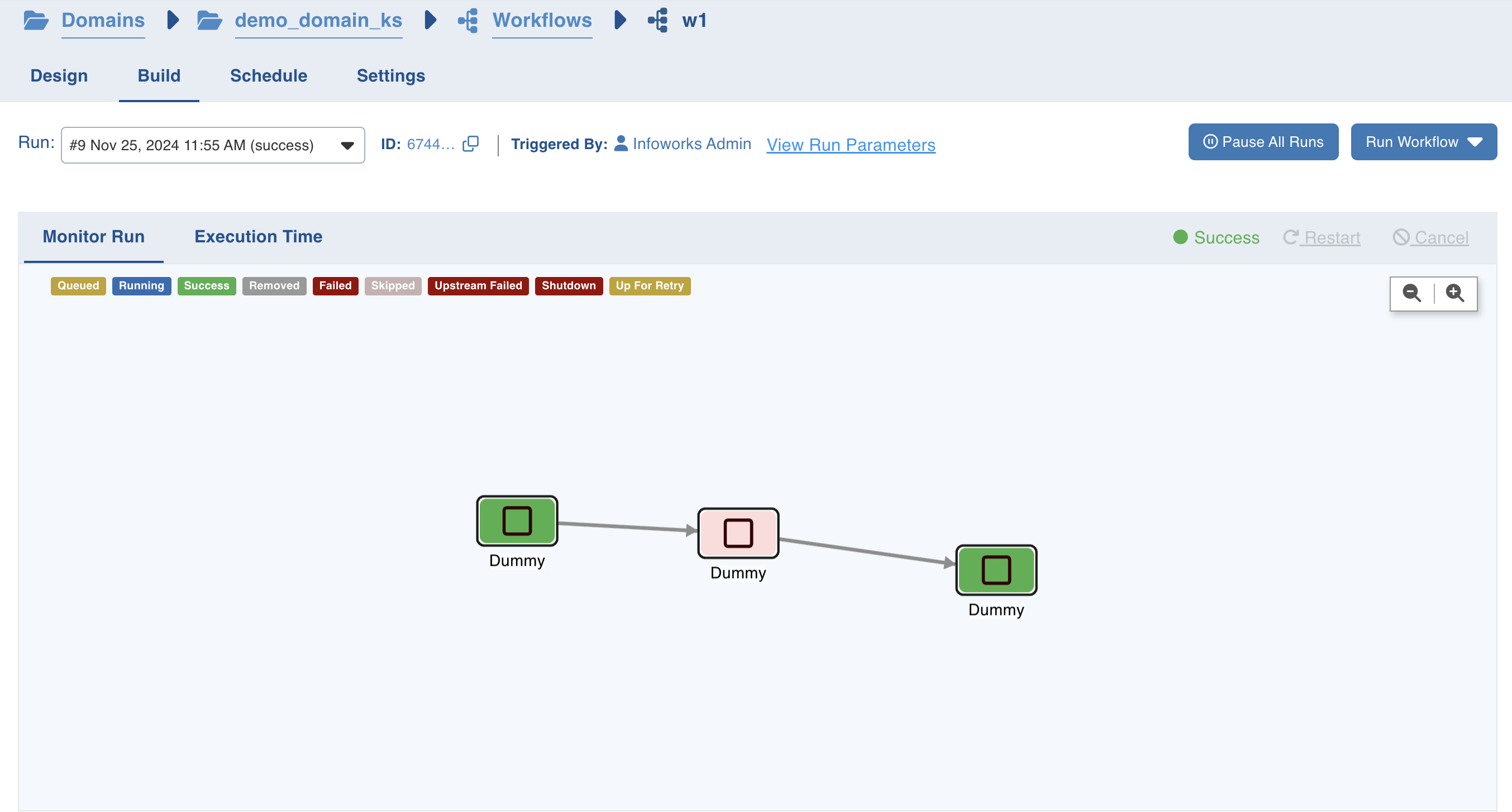This screenshot has width=1512, height=812.
Task: Click the demo_domain_ks folder icon
Action: click(209, 21)
